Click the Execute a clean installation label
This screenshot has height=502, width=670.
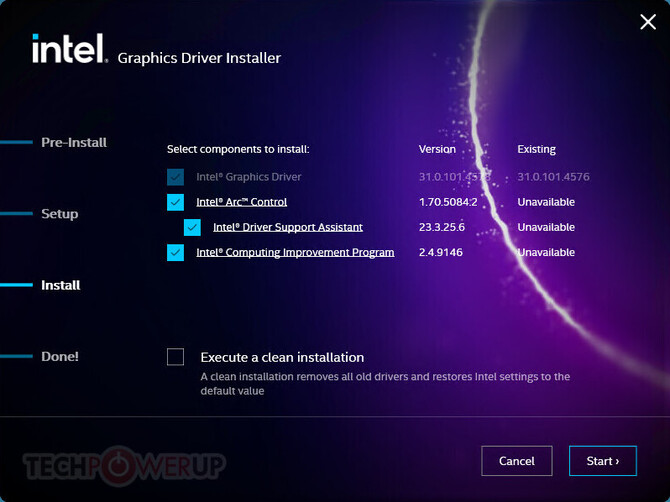tap(282, 357)
